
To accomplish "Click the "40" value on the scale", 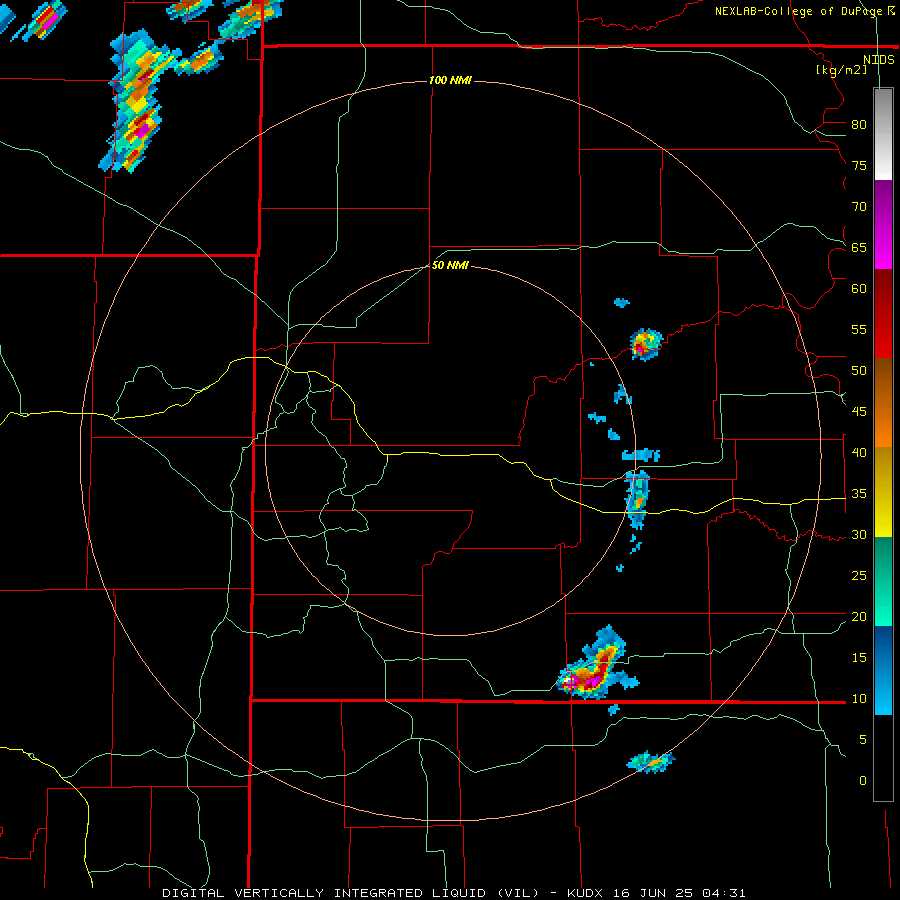I will pyautogui.click(x=859, y=453).
